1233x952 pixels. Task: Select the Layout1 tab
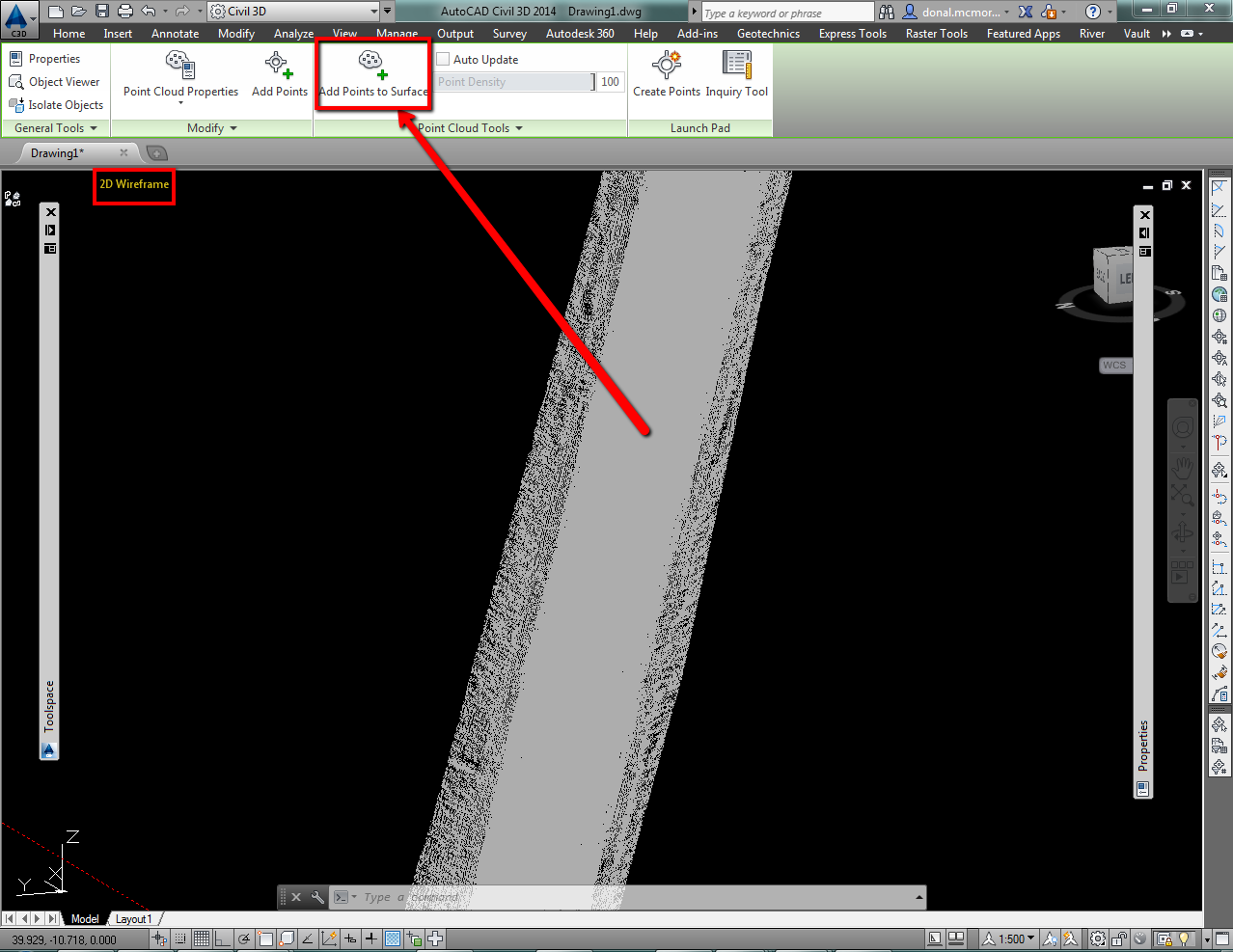click(132, 919)
